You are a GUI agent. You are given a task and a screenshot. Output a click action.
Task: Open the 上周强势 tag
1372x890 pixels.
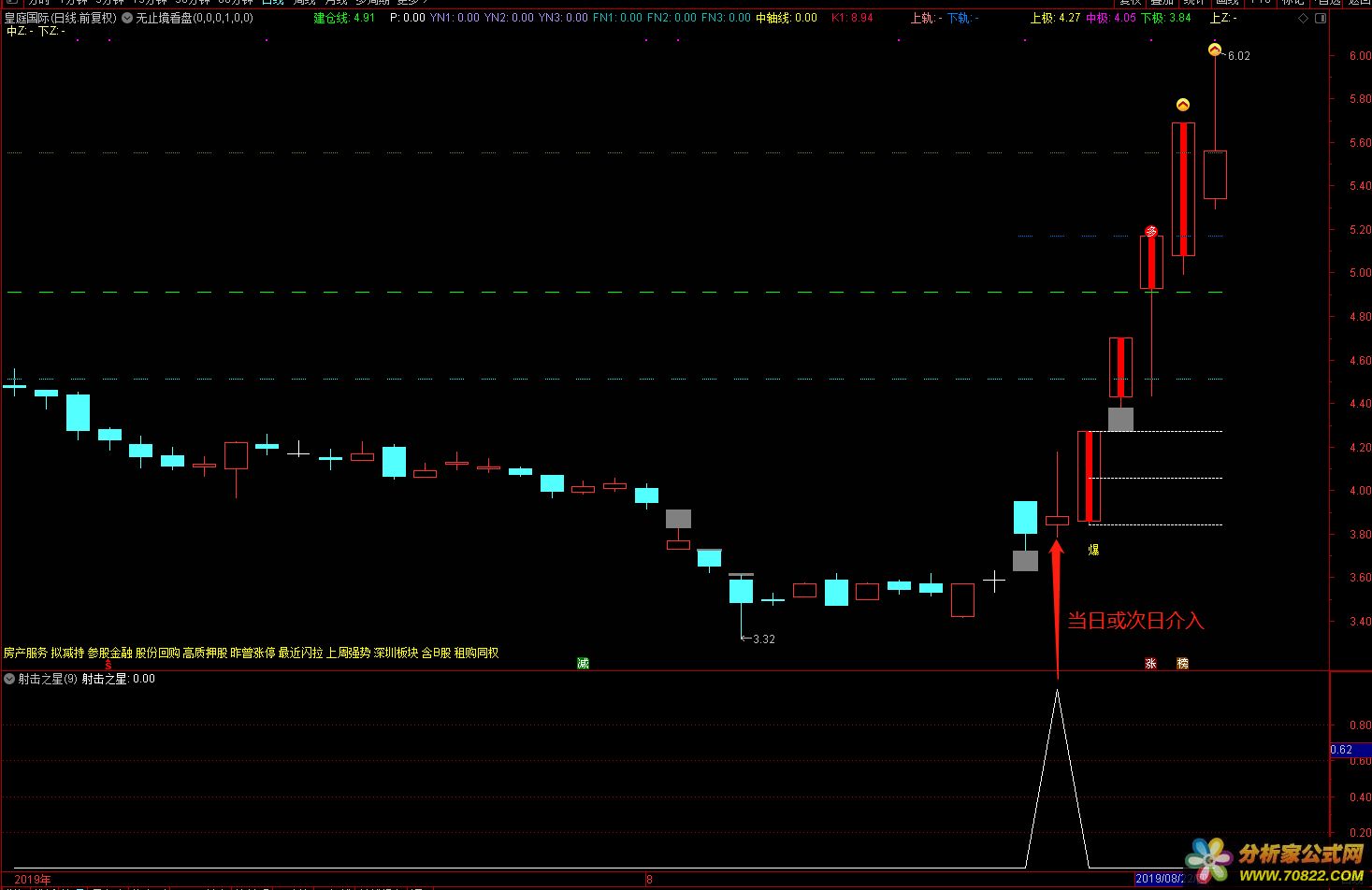click(348, 653)
